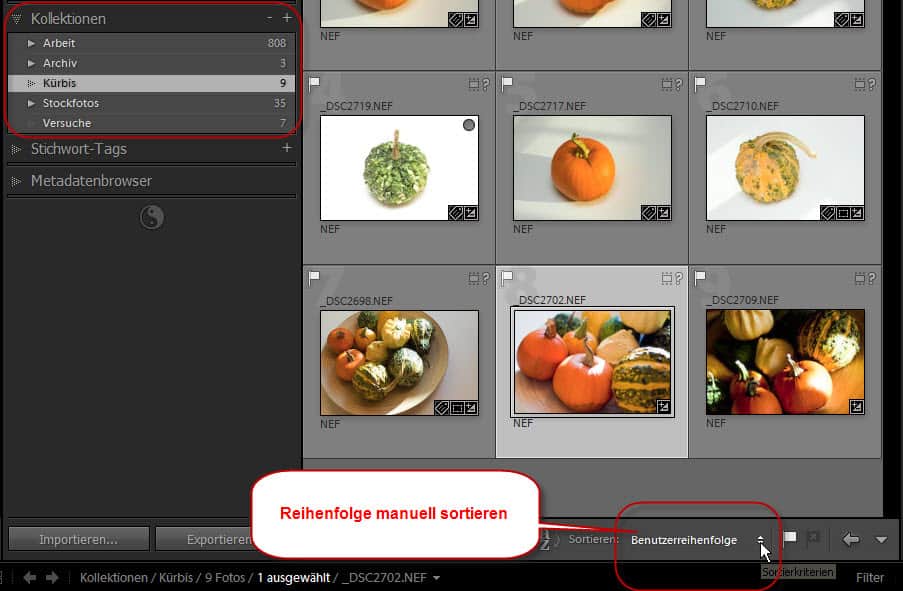903x591 pixels.
Task: Open the toolbar options dropdown triangle
Action: coord(881,540)
